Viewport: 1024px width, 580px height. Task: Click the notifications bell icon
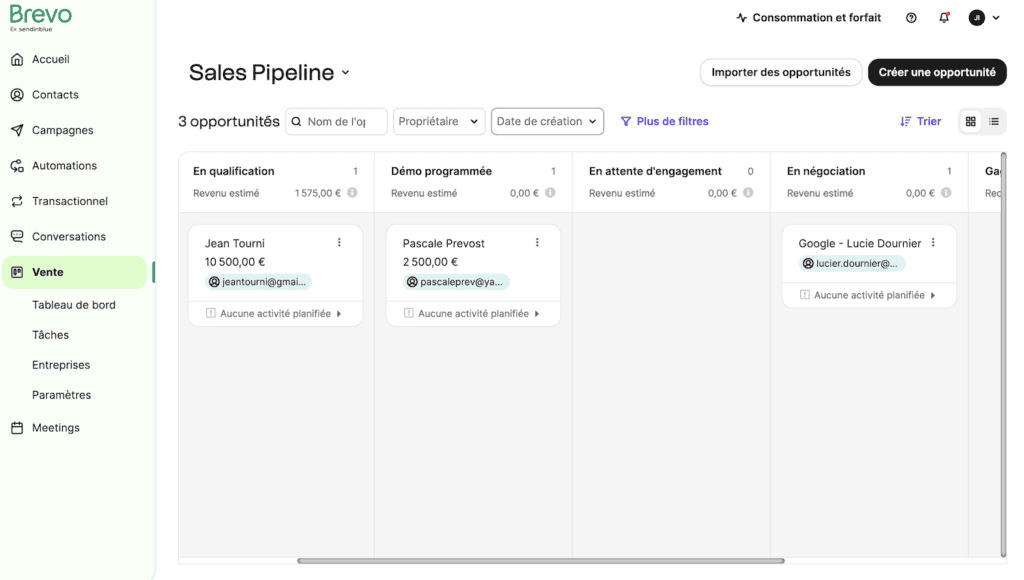tap(944, 18)
